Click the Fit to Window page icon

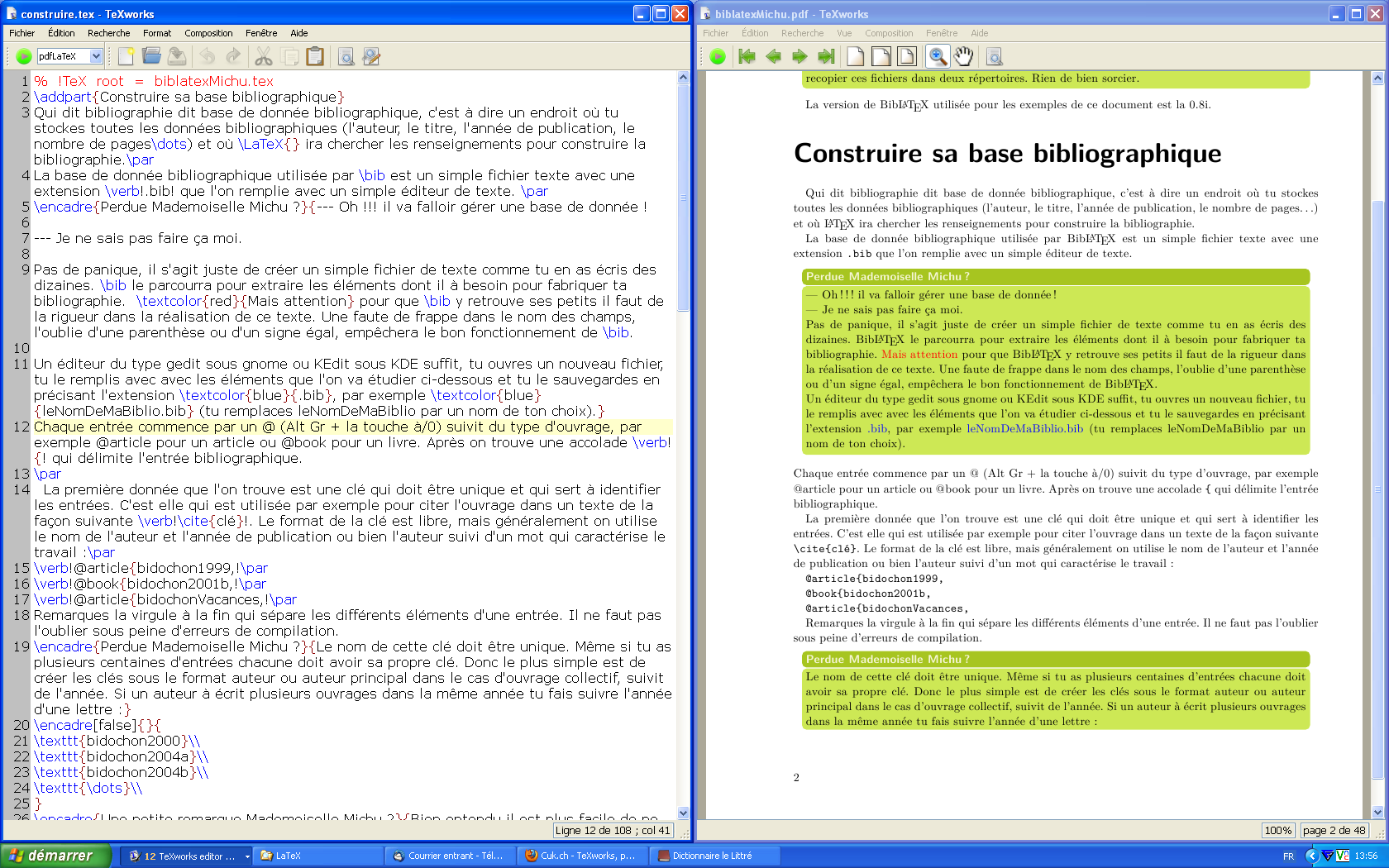click(x=907, y=56)
